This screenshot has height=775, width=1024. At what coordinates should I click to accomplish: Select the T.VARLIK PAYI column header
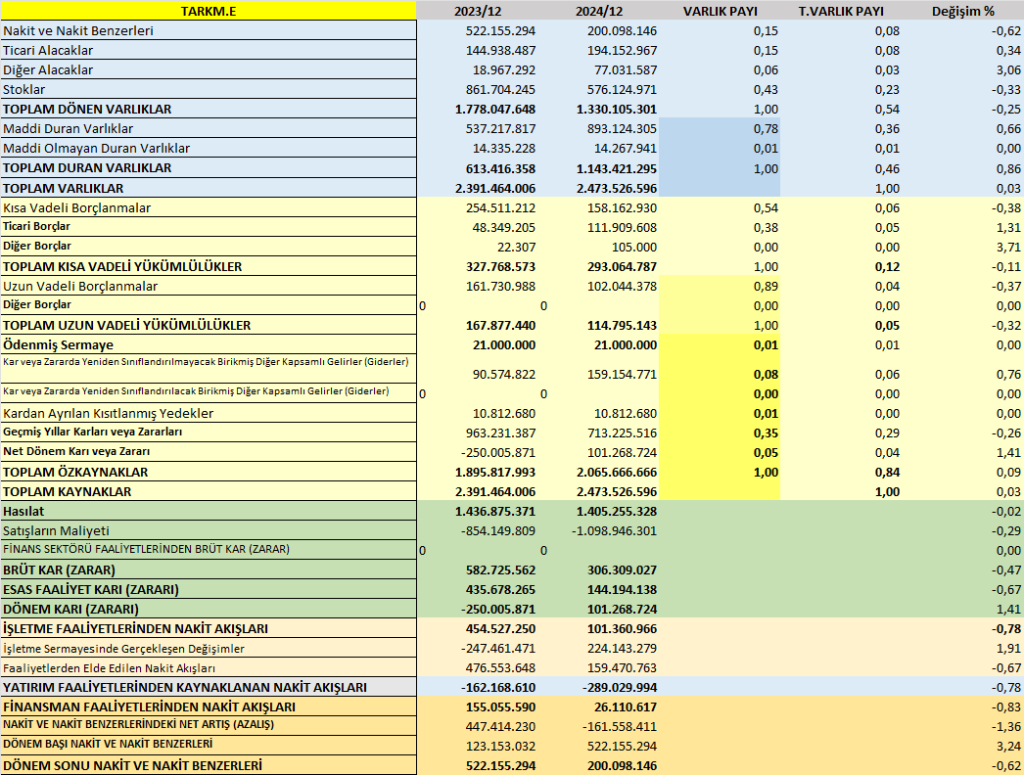[x=841, y=11]
